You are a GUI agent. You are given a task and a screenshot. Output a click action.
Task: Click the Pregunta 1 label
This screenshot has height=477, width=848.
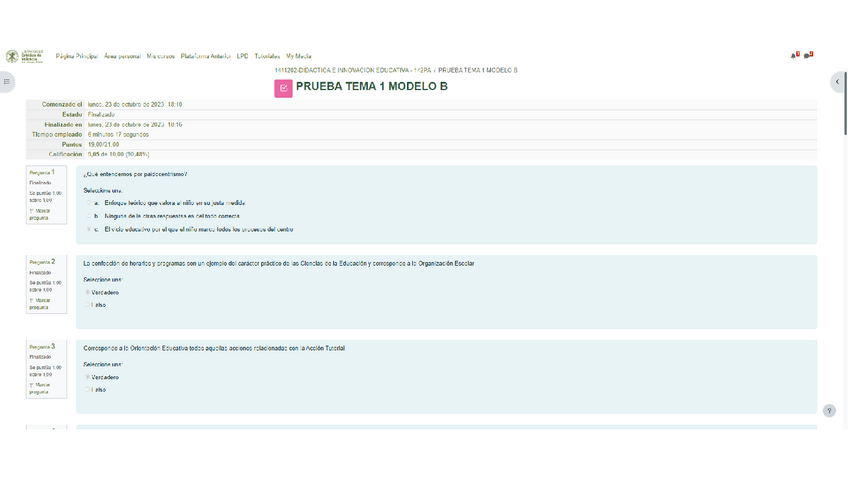click(42, 172)
